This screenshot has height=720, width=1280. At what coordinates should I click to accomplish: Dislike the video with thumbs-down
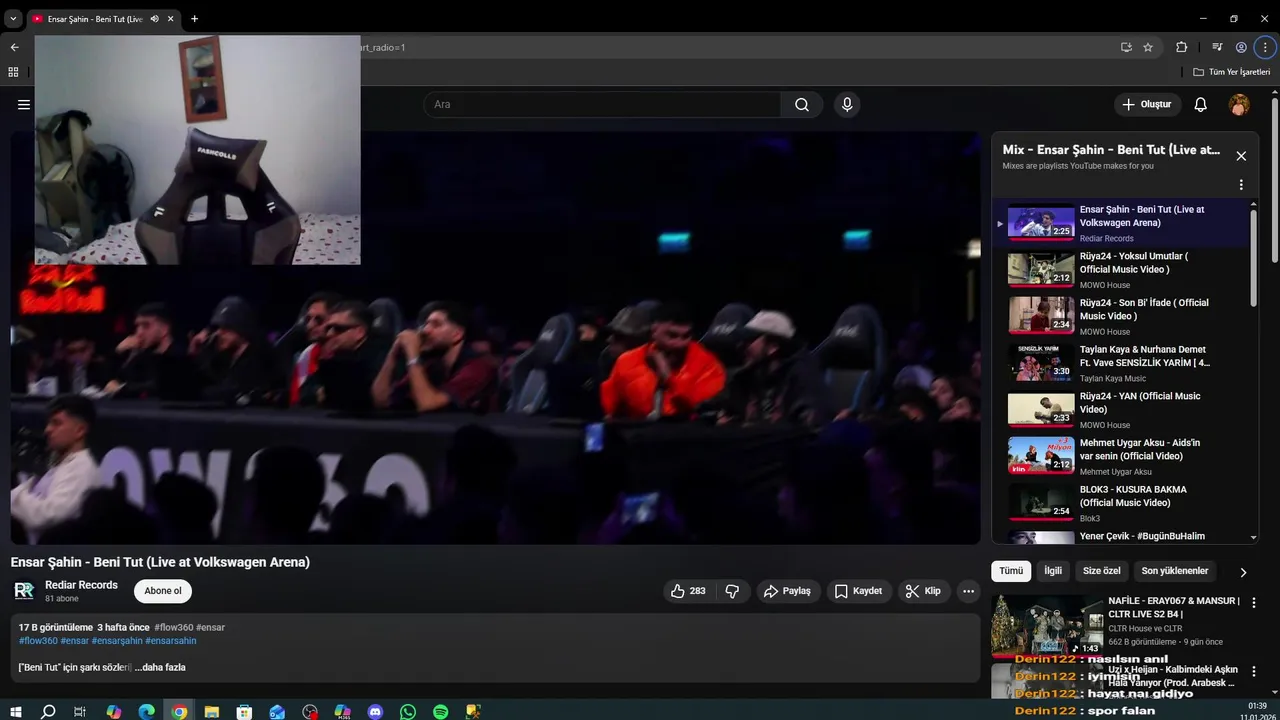click(x=732, y=591)
